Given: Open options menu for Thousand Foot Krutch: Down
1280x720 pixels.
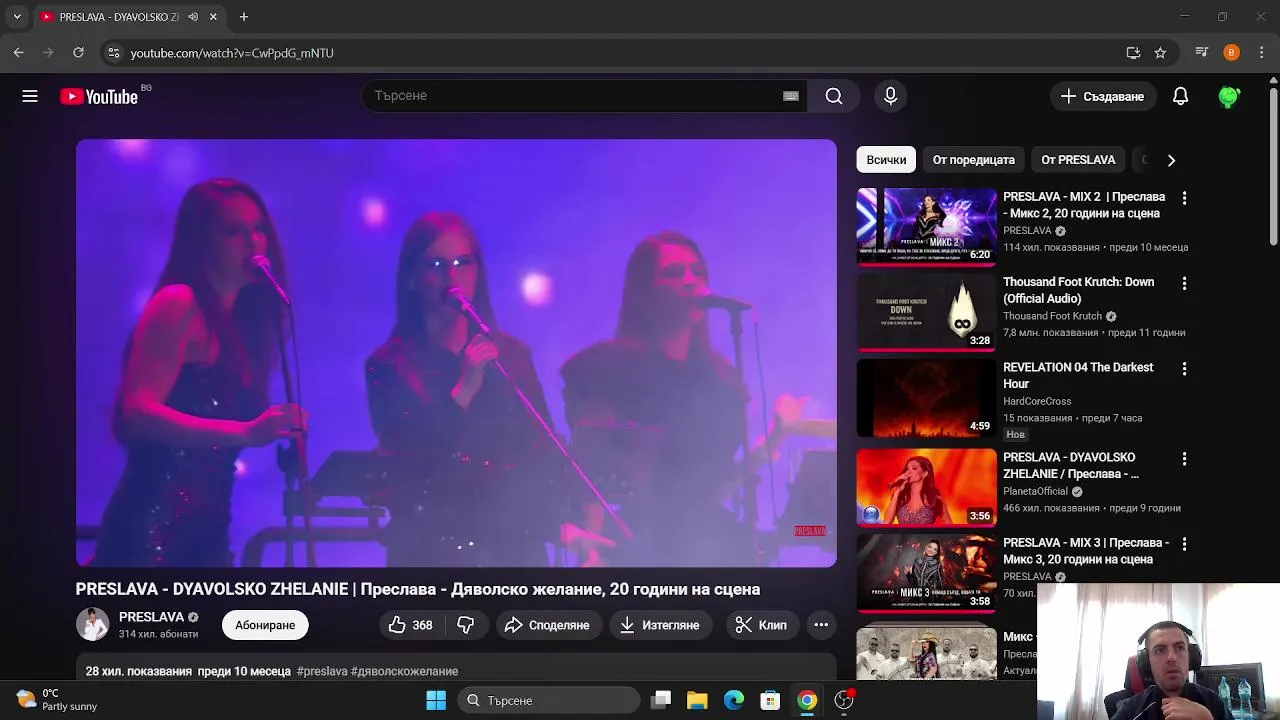Looking at the screenshot, I should coord(1184,284).
